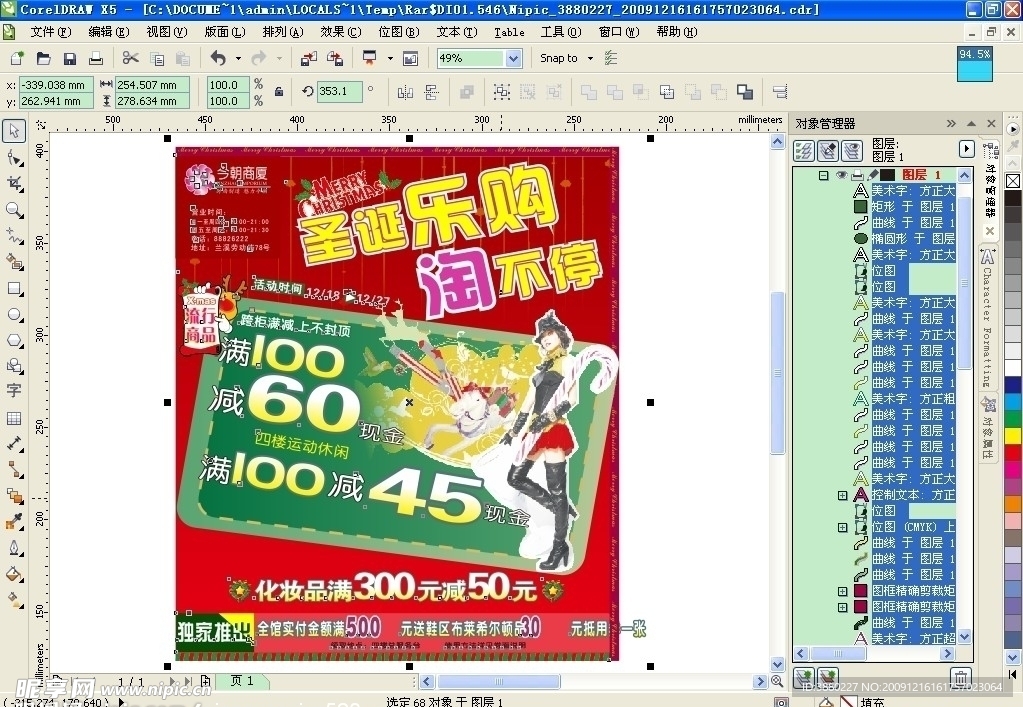
Task: Delete the selected object with the trash icon
Action: point(960,677)
